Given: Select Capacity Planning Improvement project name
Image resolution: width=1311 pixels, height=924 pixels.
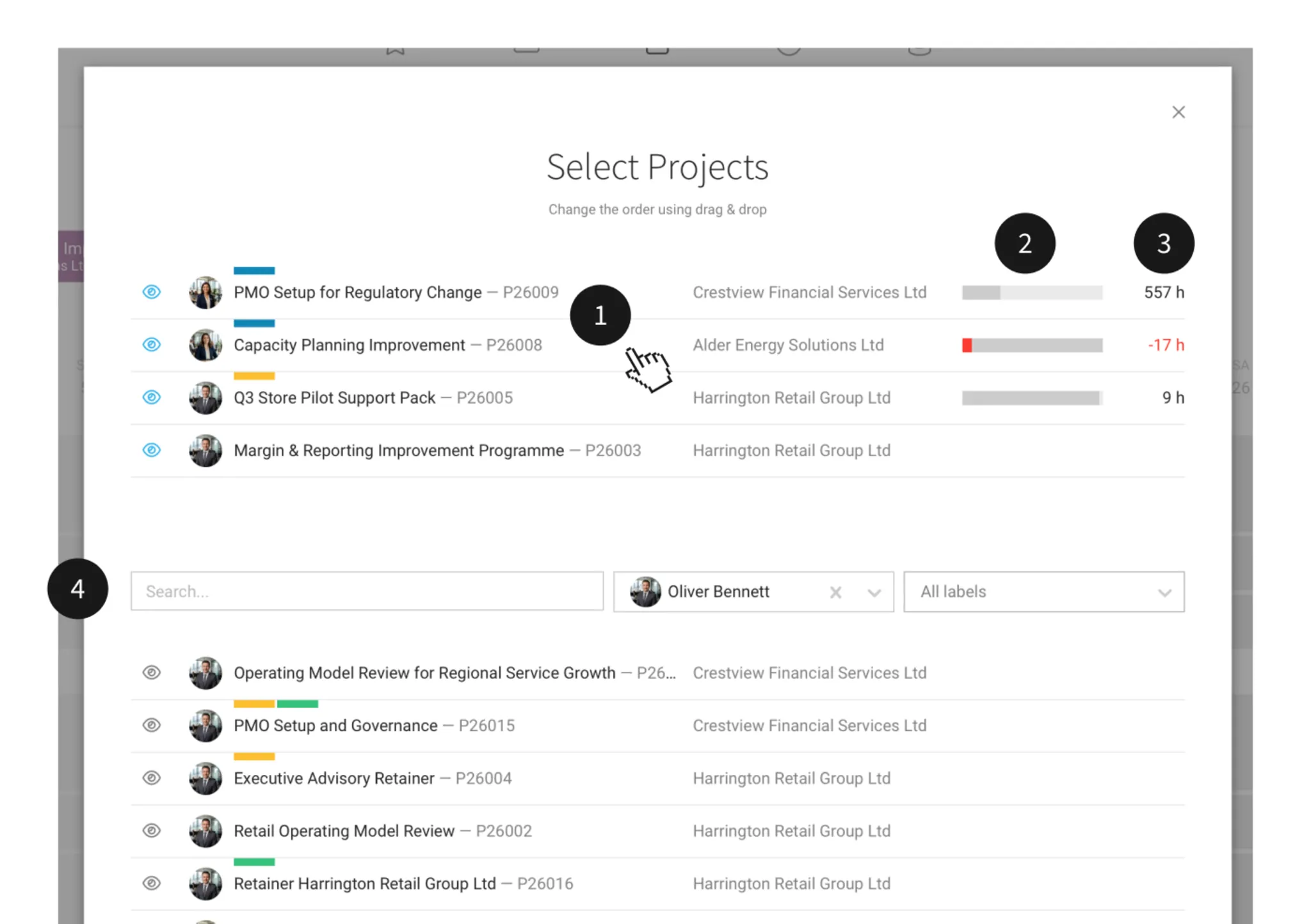Looking at the screenshot, I should (350, 345).
